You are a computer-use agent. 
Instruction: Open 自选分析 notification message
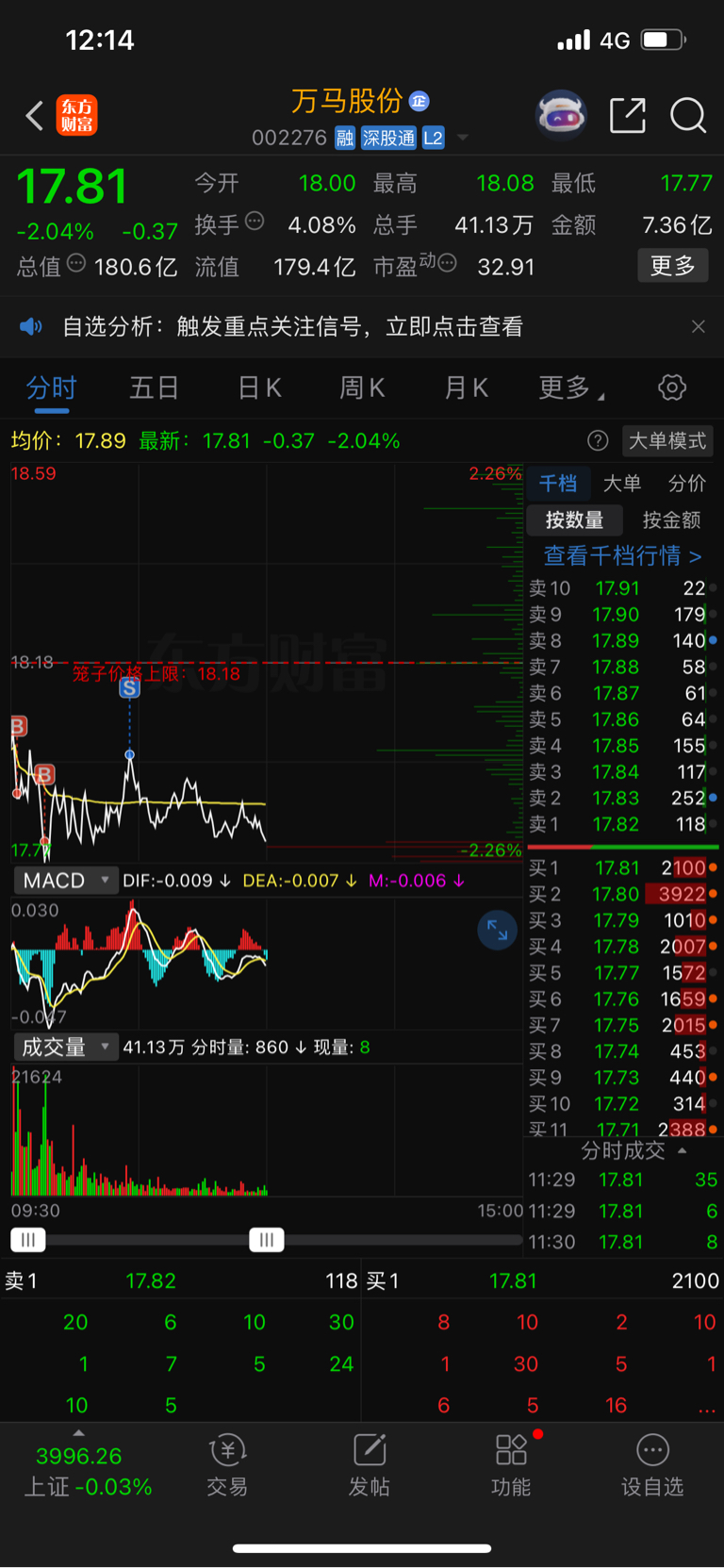pyautogui.click(x=292, y=326)
